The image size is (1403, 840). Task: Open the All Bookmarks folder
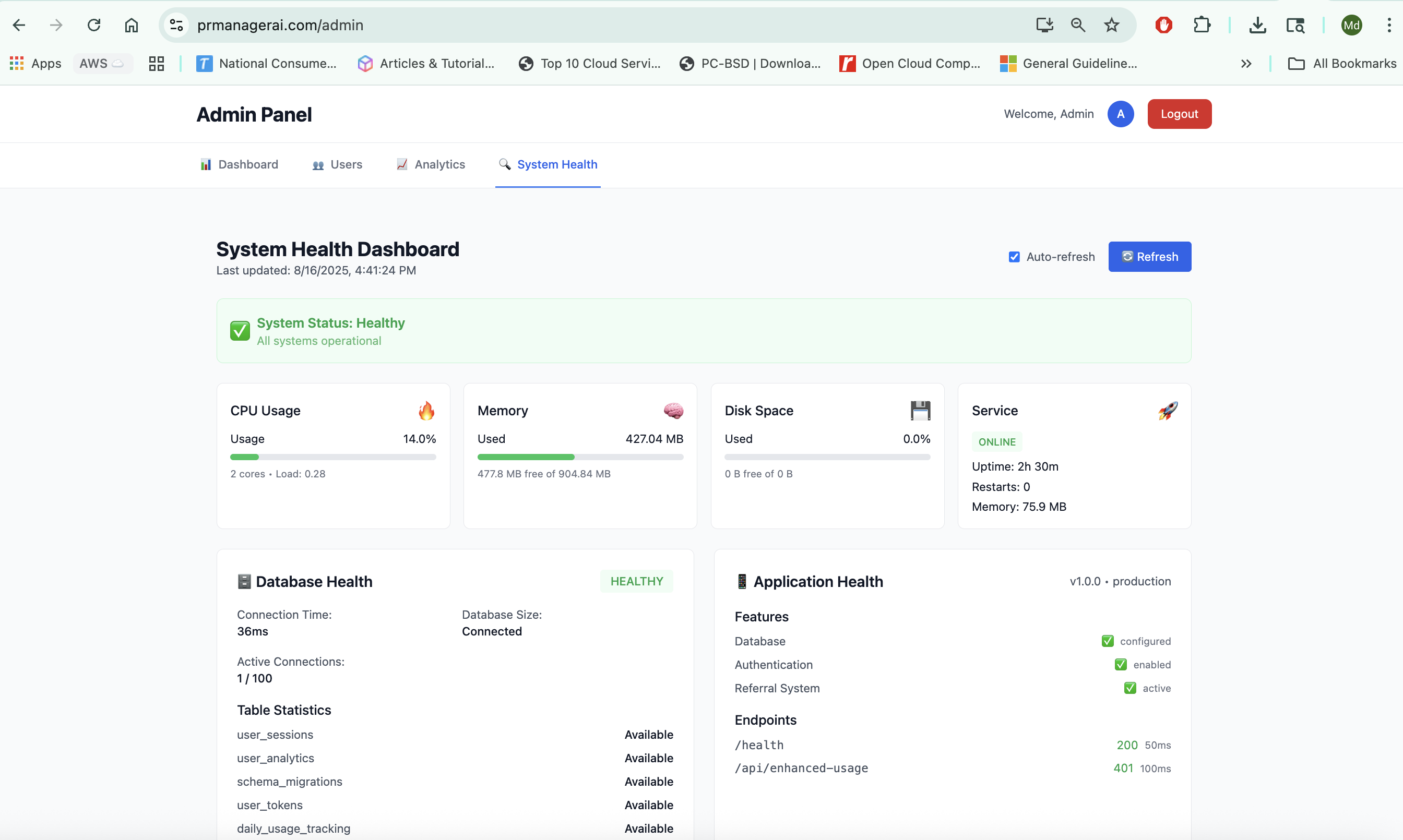point(1342,64)
